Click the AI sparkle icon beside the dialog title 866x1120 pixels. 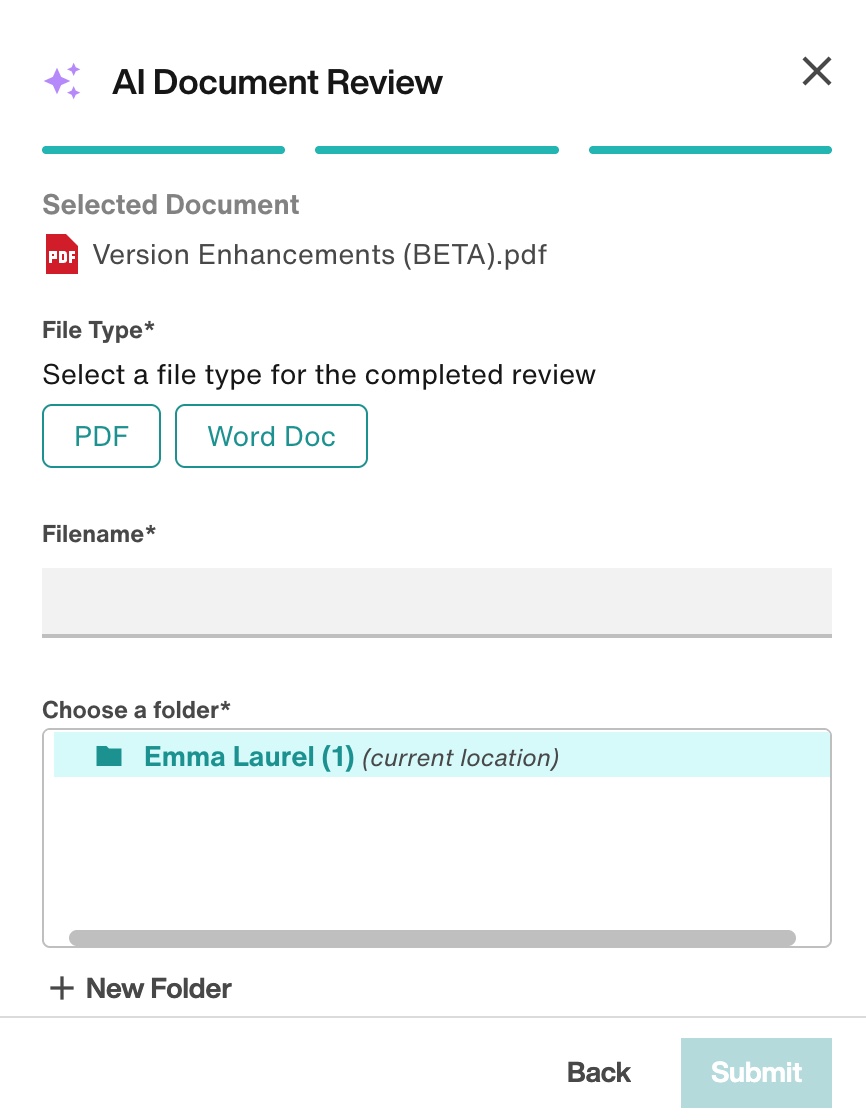tap(62, 82)
